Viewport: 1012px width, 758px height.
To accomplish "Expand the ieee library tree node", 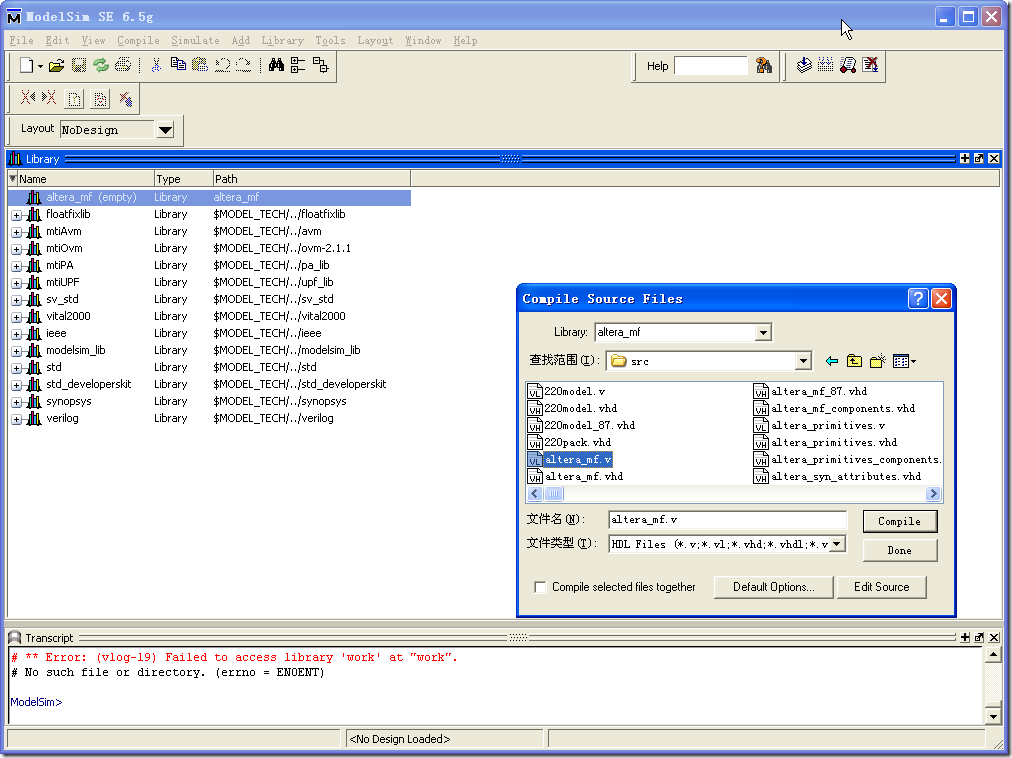I will 16,334.
